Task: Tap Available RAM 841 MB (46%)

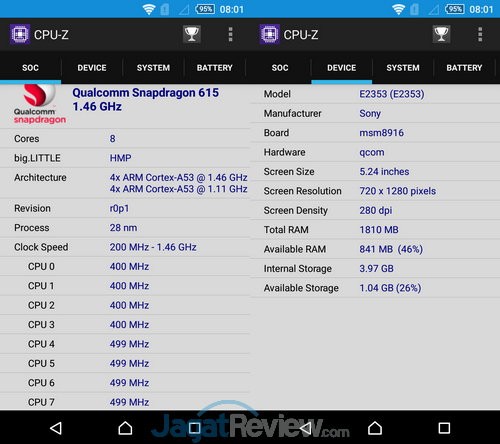Action: [x=391, y=249]
